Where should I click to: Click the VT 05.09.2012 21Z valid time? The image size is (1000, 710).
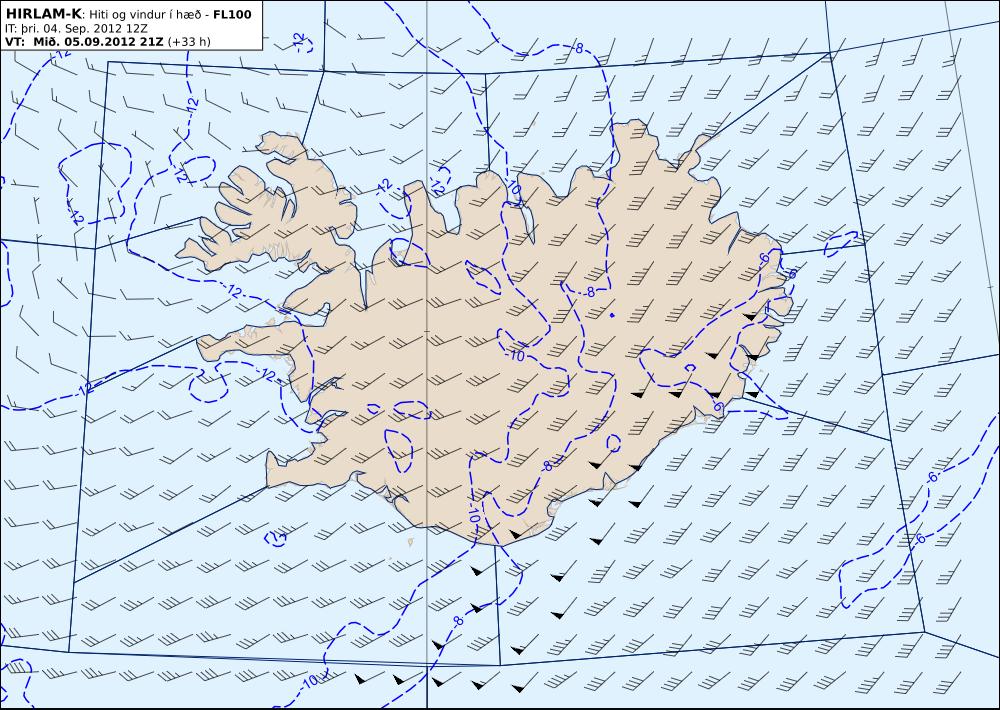[x=84, y=41]
